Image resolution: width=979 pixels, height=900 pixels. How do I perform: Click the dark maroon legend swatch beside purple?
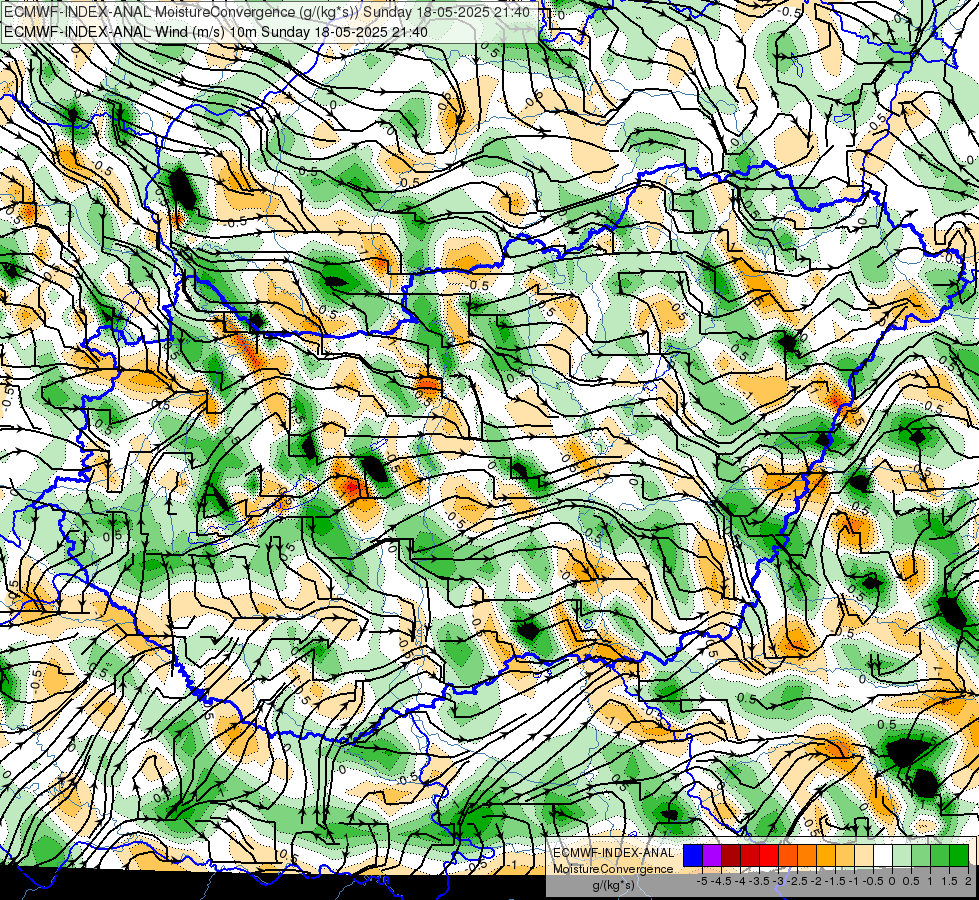(731, 855)
